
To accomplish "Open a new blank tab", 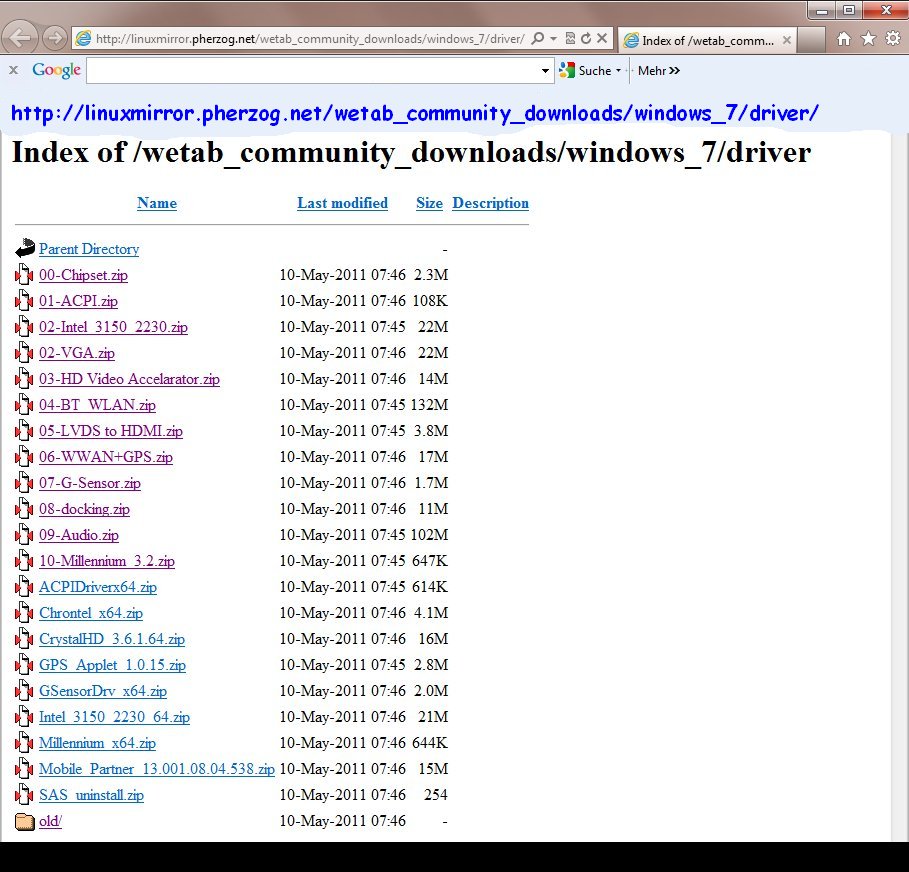I will pos(811,40).
